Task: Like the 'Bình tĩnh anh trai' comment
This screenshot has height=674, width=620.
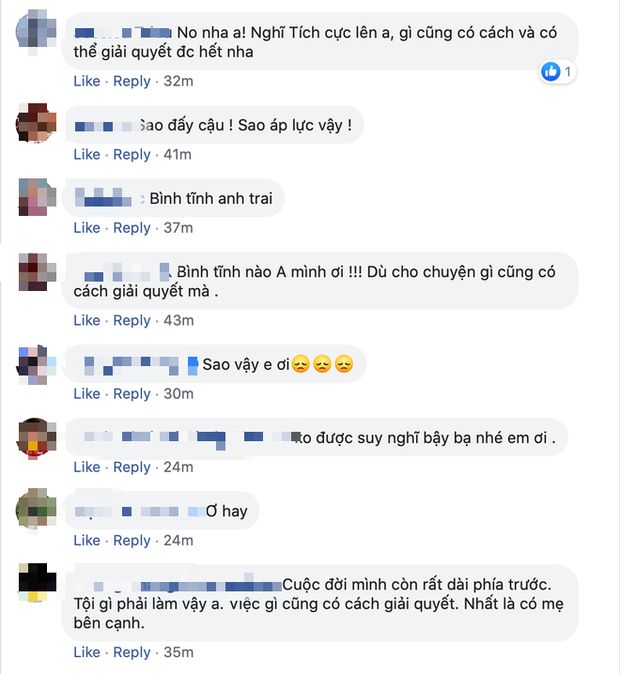Action: click(87, 227)
